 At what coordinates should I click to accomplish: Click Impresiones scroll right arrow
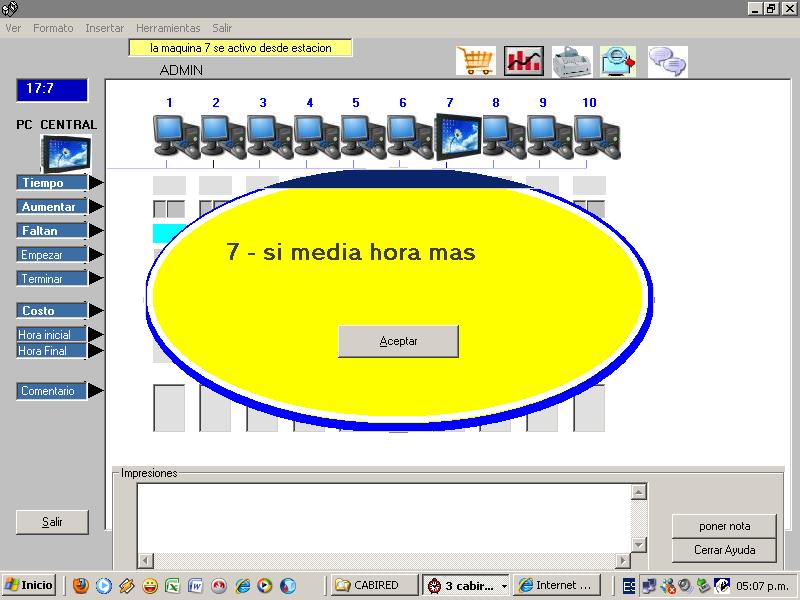622,561
